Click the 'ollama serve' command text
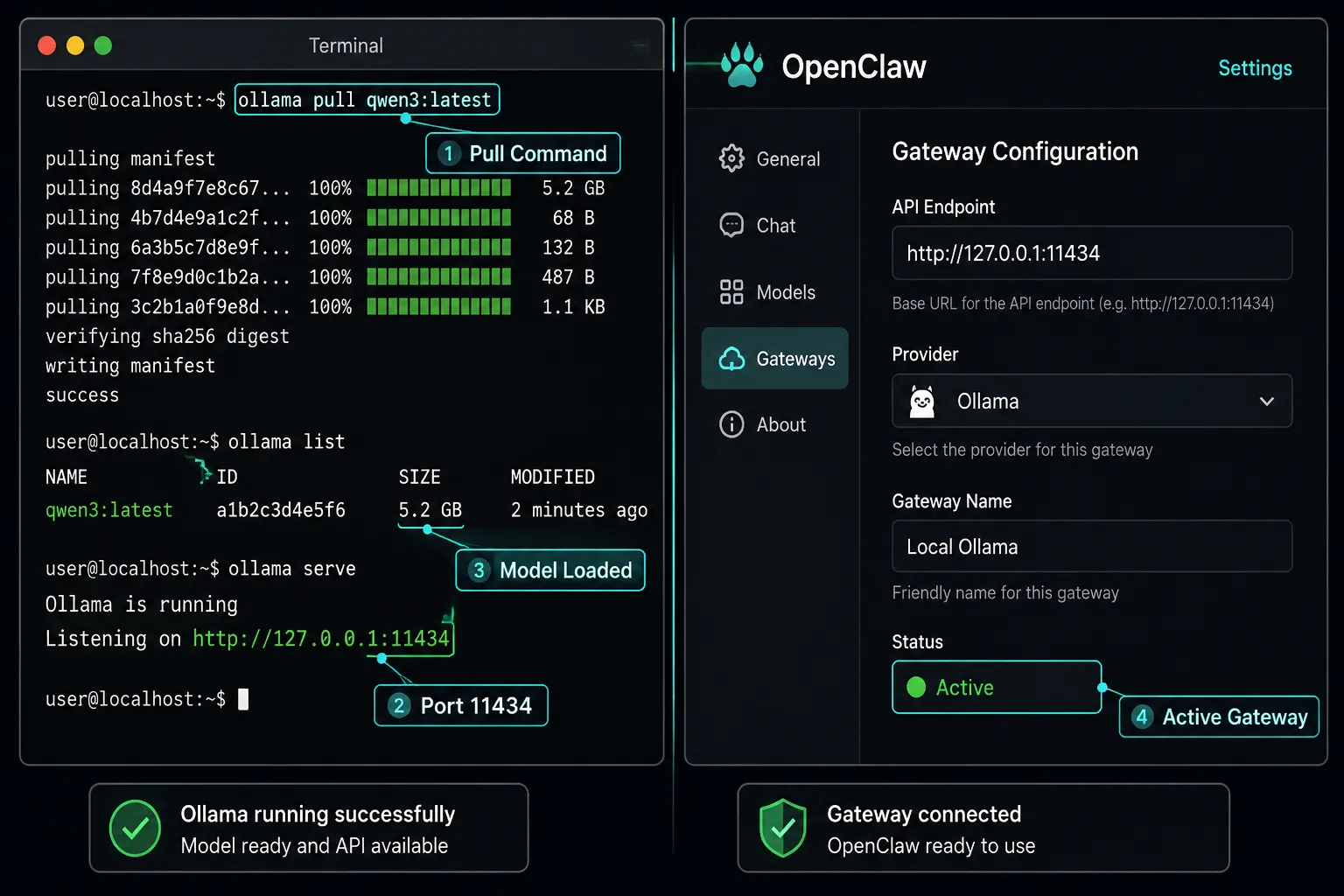The width and height of the screenshot is (1344, 896). pos(292,569)
